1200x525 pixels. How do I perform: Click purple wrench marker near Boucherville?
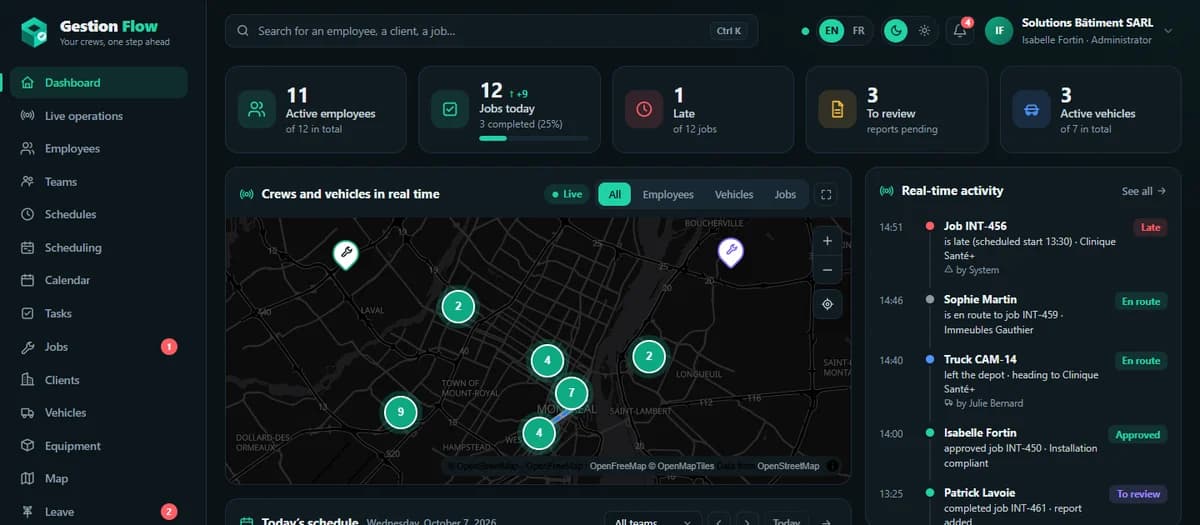click(731, 252)
